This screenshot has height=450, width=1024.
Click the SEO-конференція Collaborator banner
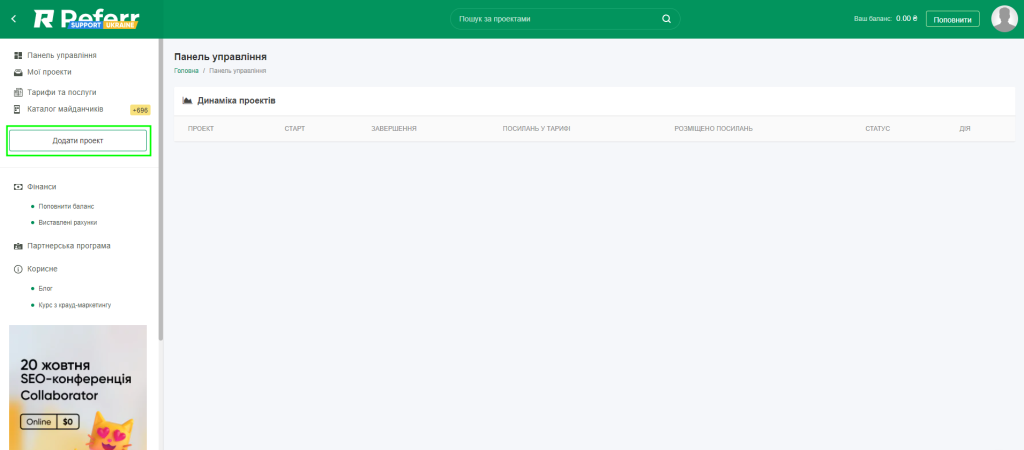[x=78, y=387]
